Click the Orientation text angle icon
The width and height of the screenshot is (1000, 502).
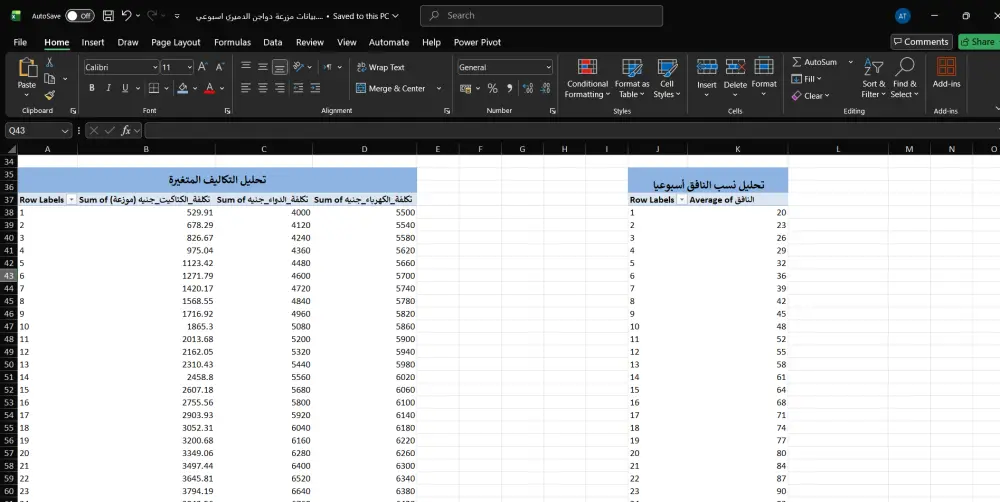coord(298,67)
